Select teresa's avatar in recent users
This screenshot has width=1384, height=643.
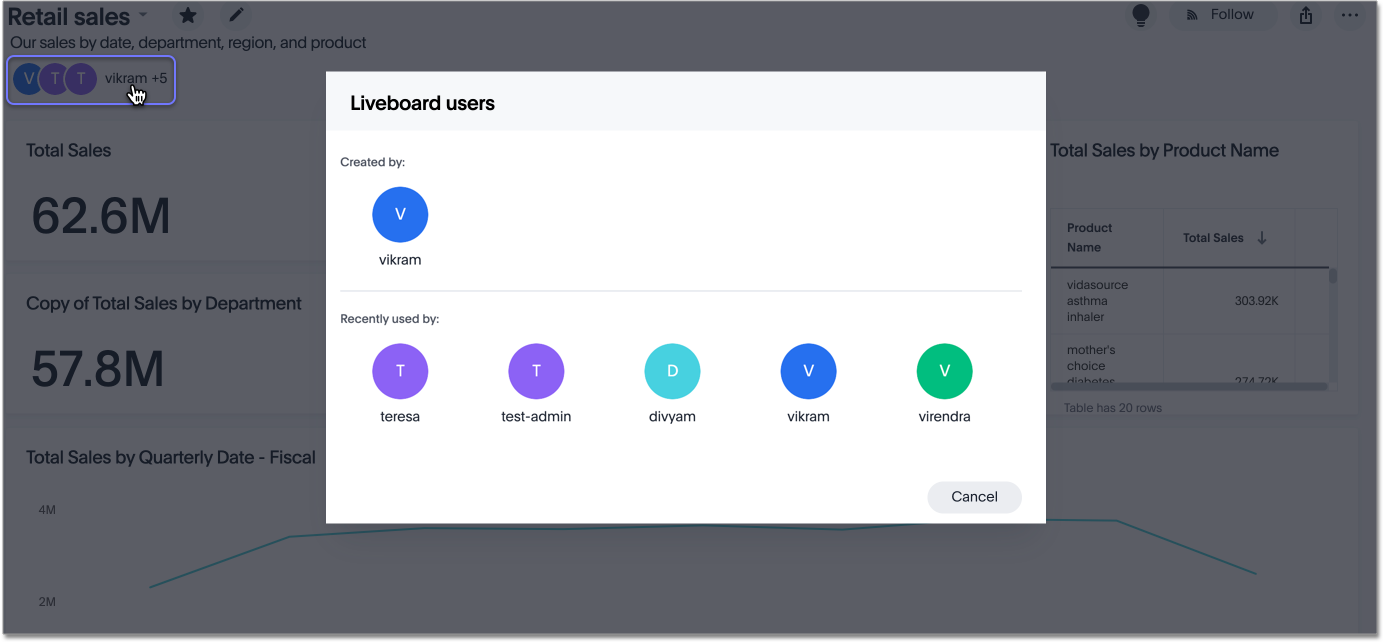(400, 371)
